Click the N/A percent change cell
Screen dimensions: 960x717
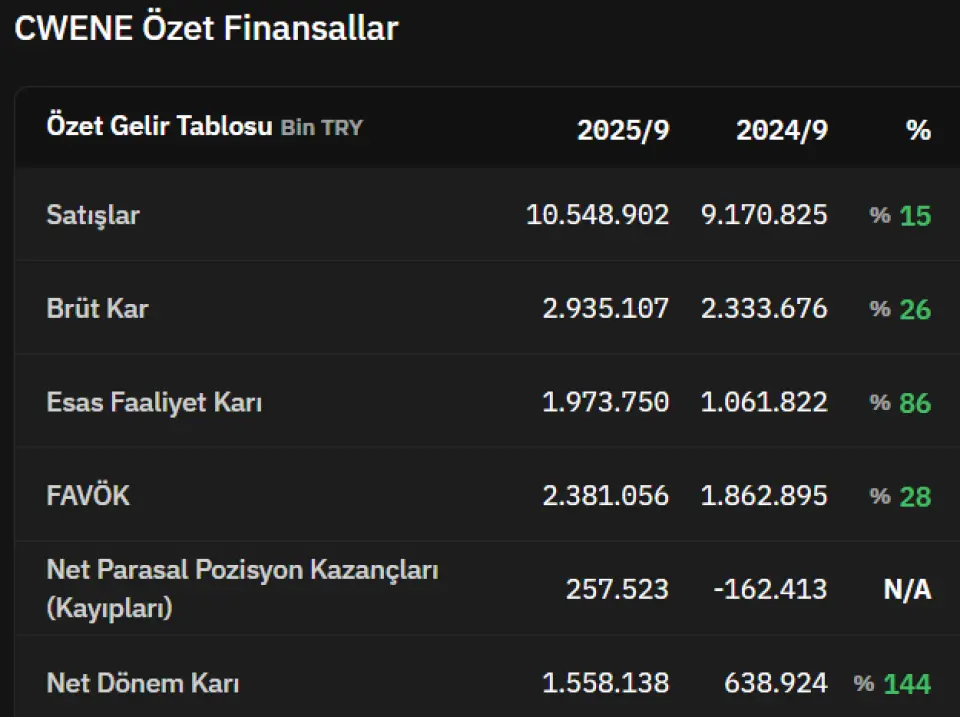pos(907,590)
